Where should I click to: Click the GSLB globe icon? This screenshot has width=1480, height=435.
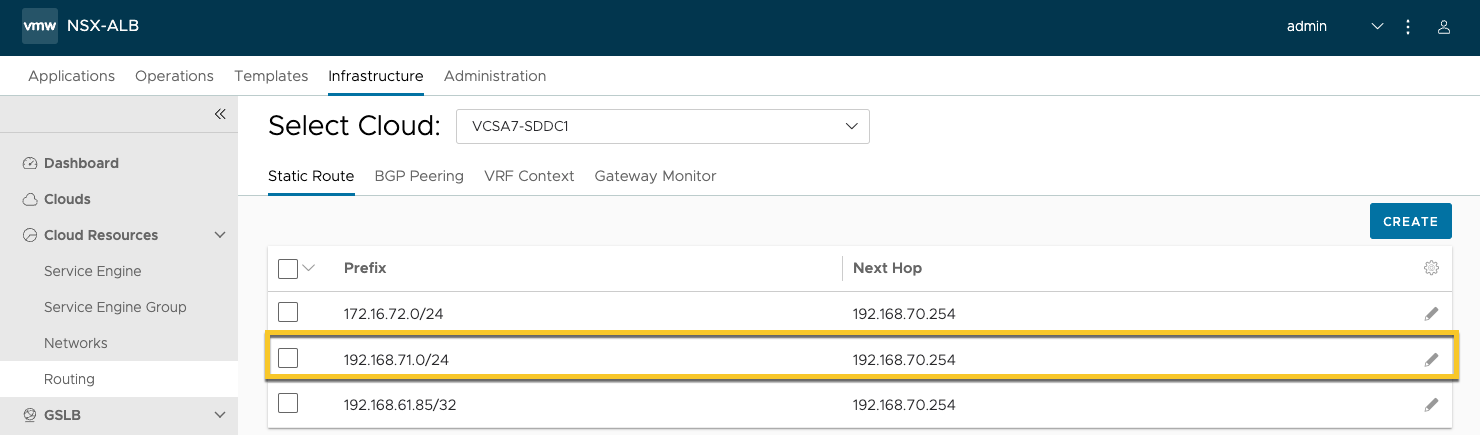(x=30, y=415)
